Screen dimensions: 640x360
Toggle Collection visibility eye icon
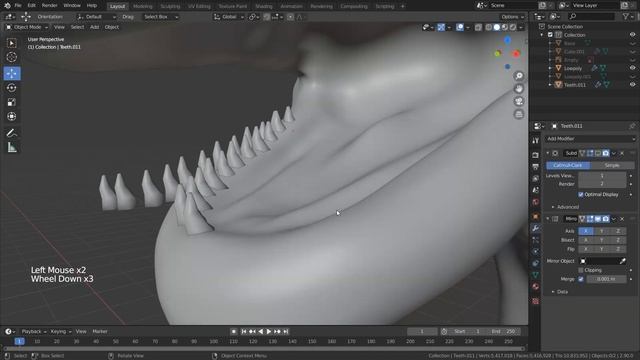coord(632,35)
